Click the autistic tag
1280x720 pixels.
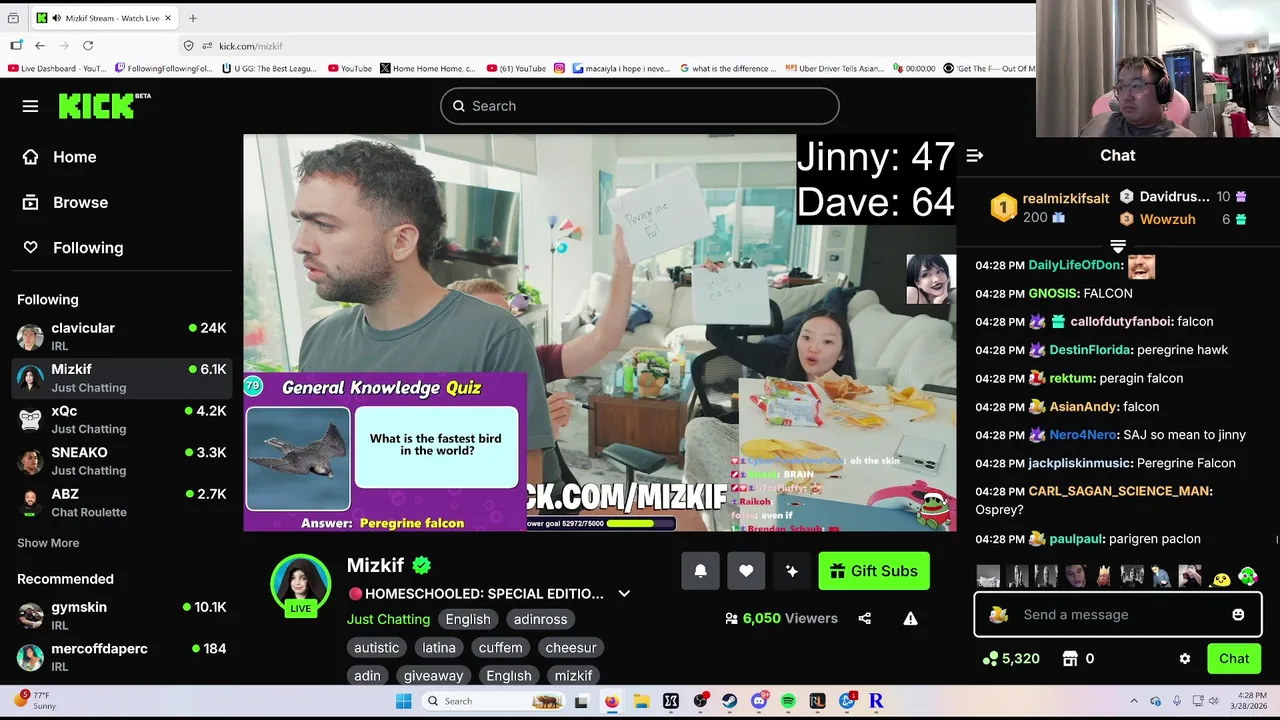[376, 648]
